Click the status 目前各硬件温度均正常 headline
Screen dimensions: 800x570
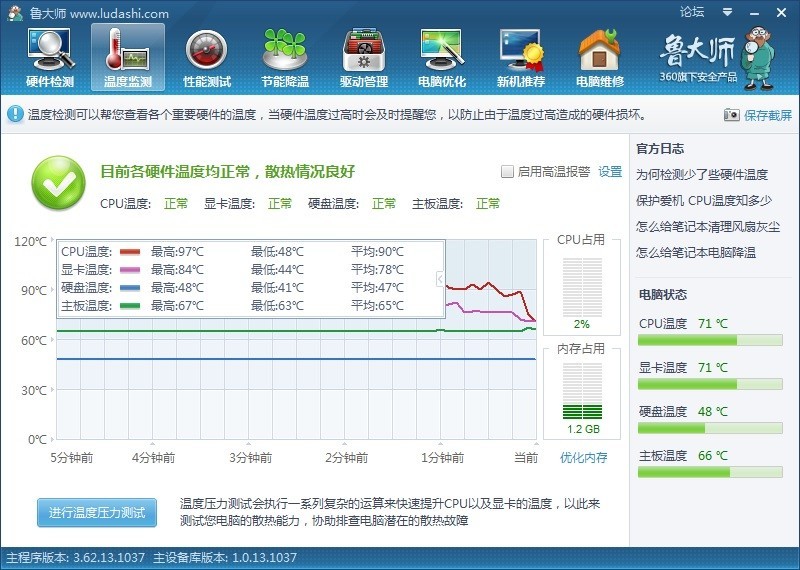point(227,171)
